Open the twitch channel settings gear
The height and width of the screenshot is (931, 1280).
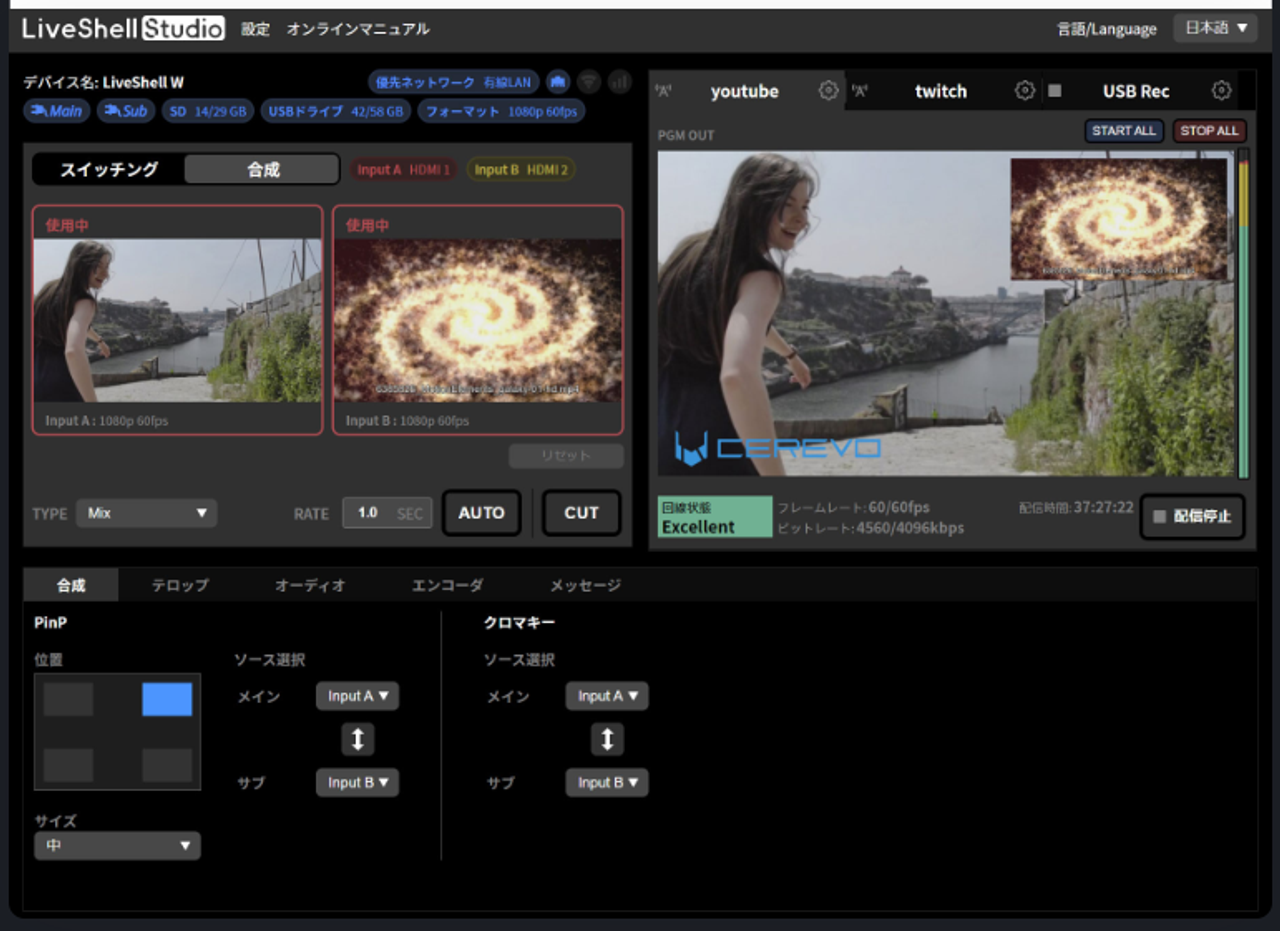point(1024,91)
